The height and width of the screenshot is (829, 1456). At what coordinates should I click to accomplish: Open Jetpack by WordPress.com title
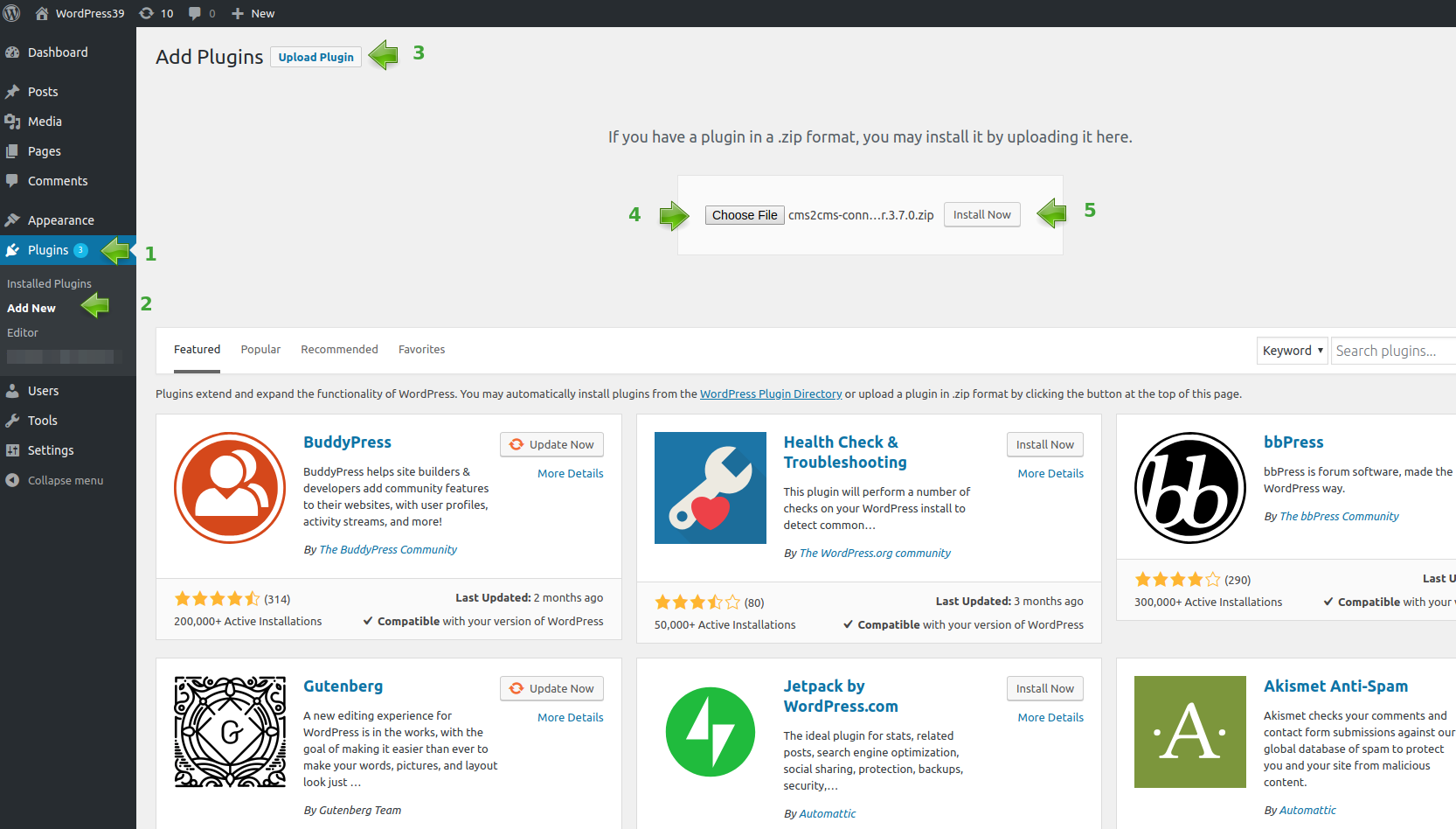(x=841, y=696)
